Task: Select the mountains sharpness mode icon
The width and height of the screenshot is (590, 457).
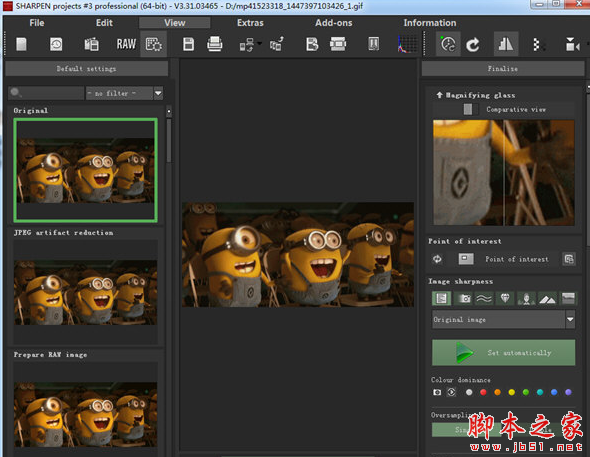Action: (547, 299)
